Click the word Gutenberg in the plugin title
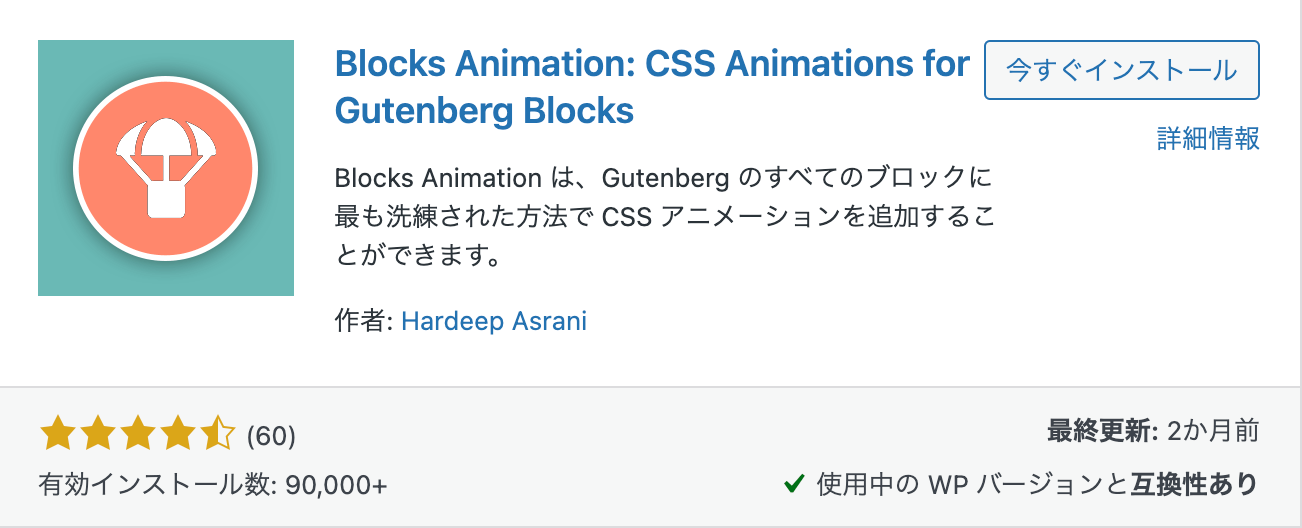Image resolution: width=1302 pixels, height=528 pixels. click(412, 110)
